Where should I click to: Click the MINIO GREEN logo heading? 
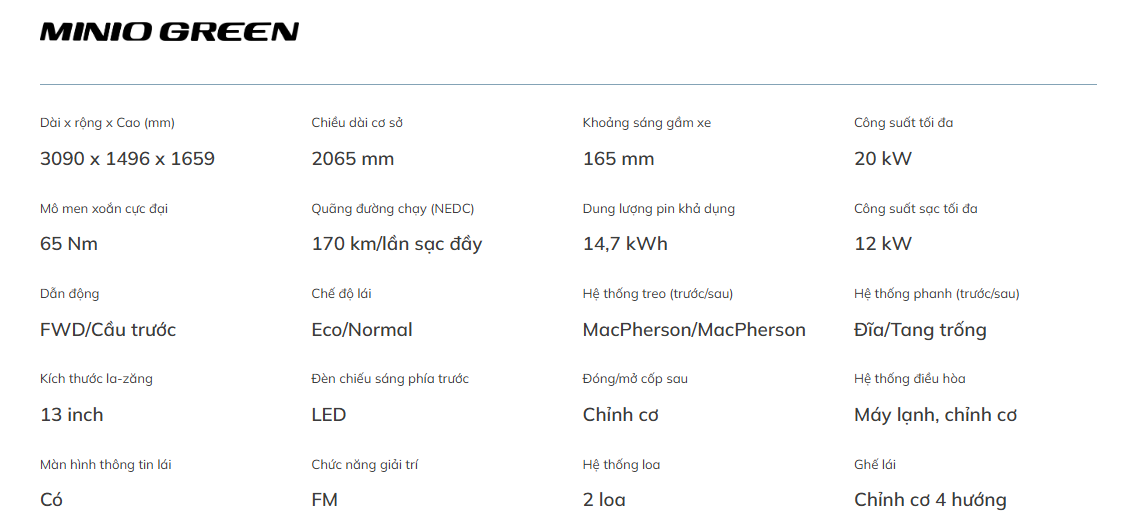[x=169, y=31]
